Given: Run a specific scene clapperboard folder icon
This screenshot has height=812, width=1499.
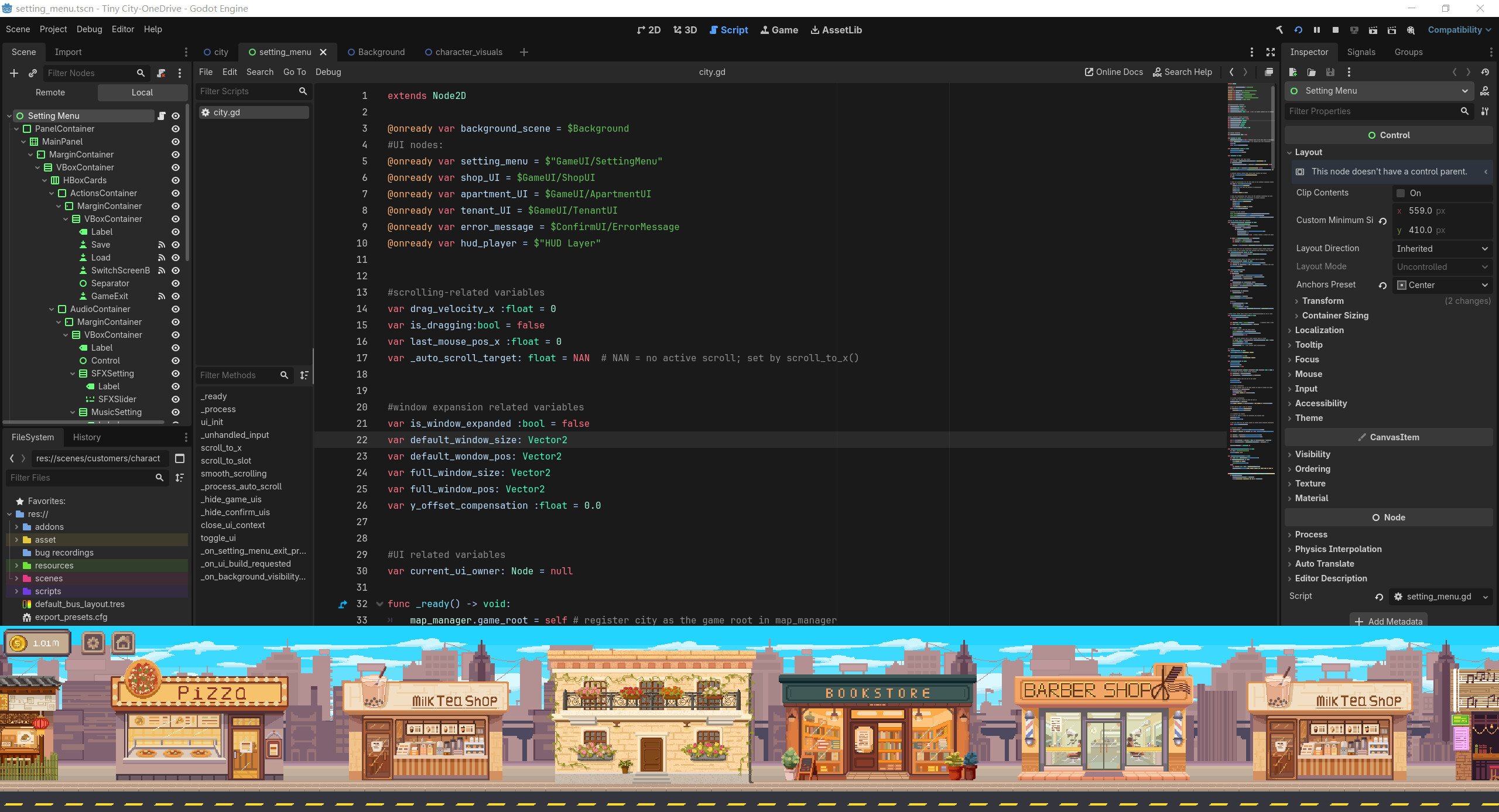Looking at the screenshot, I should [1392, 30].
